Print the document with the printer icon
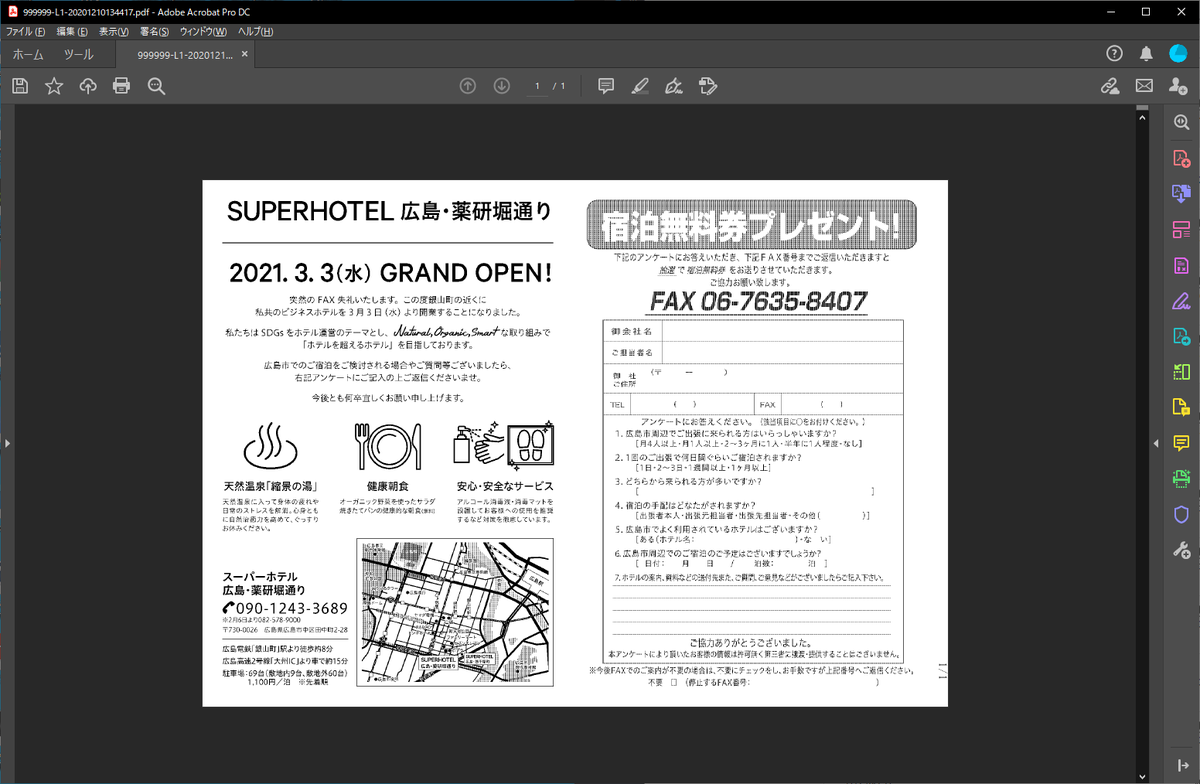Image resolution: width=1200 pixels, height=784 pixels. [122, 86]
